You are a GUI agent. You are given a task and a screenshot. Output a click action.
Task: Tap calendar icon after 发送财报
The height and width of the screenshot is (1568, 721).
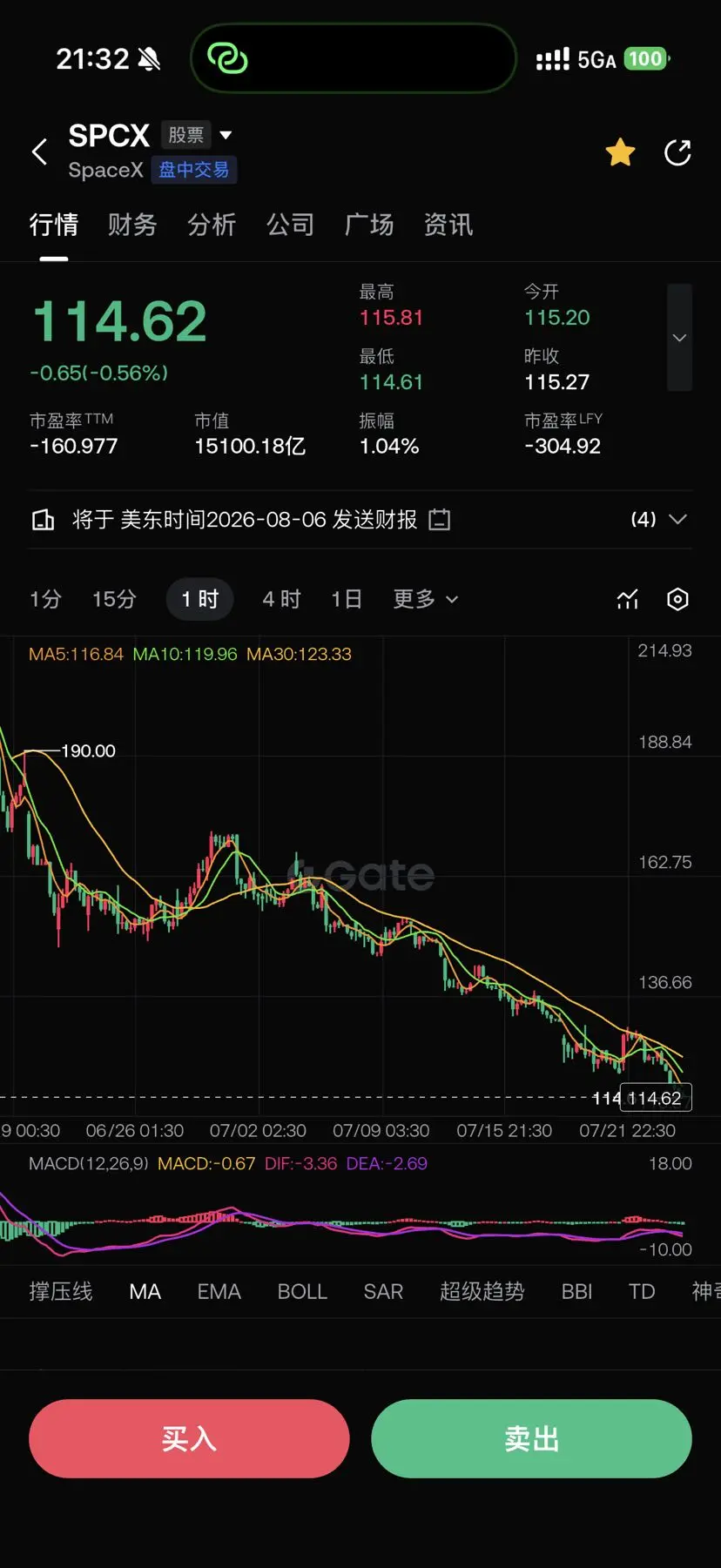pos(440,520)
